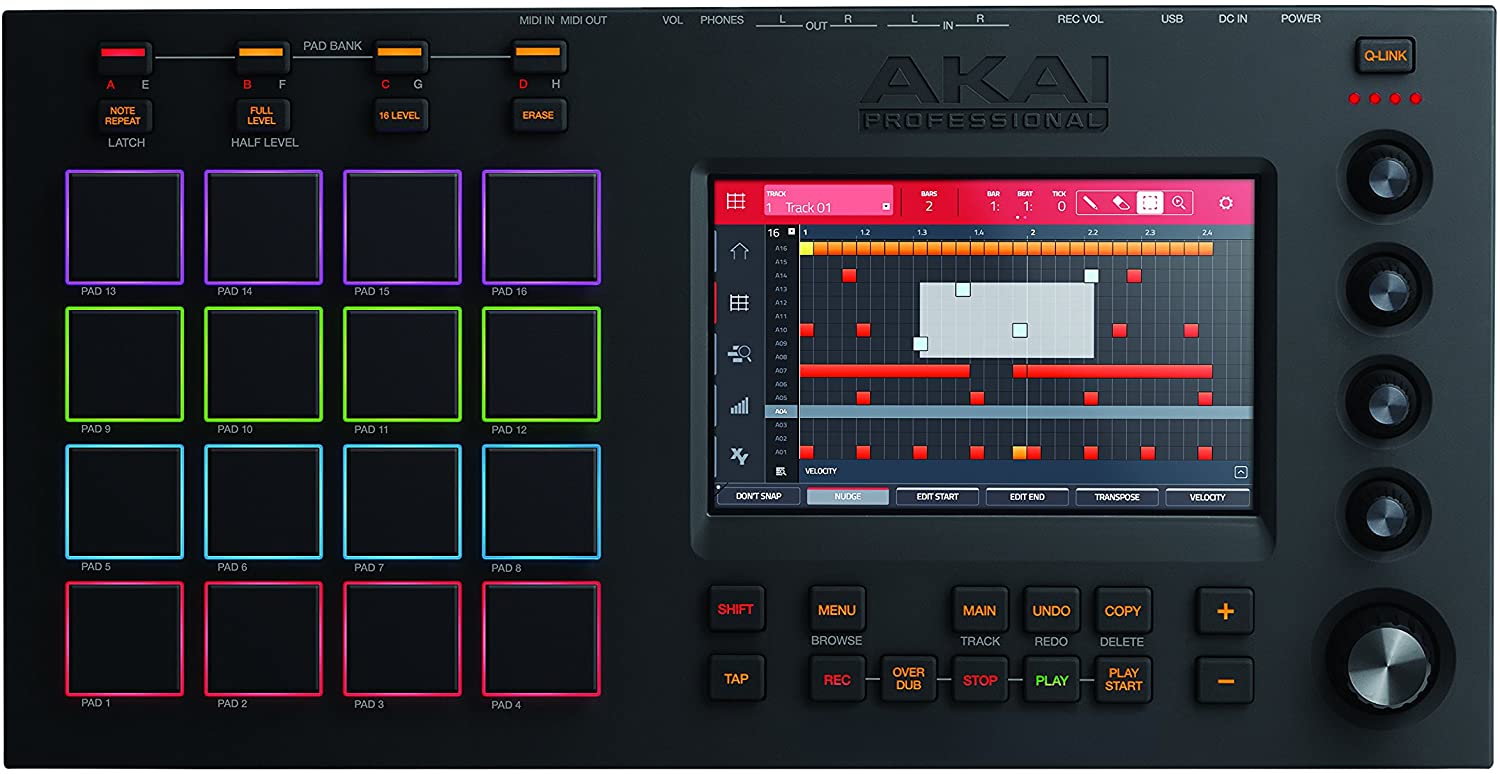Select the Transpose tab

1116,497
